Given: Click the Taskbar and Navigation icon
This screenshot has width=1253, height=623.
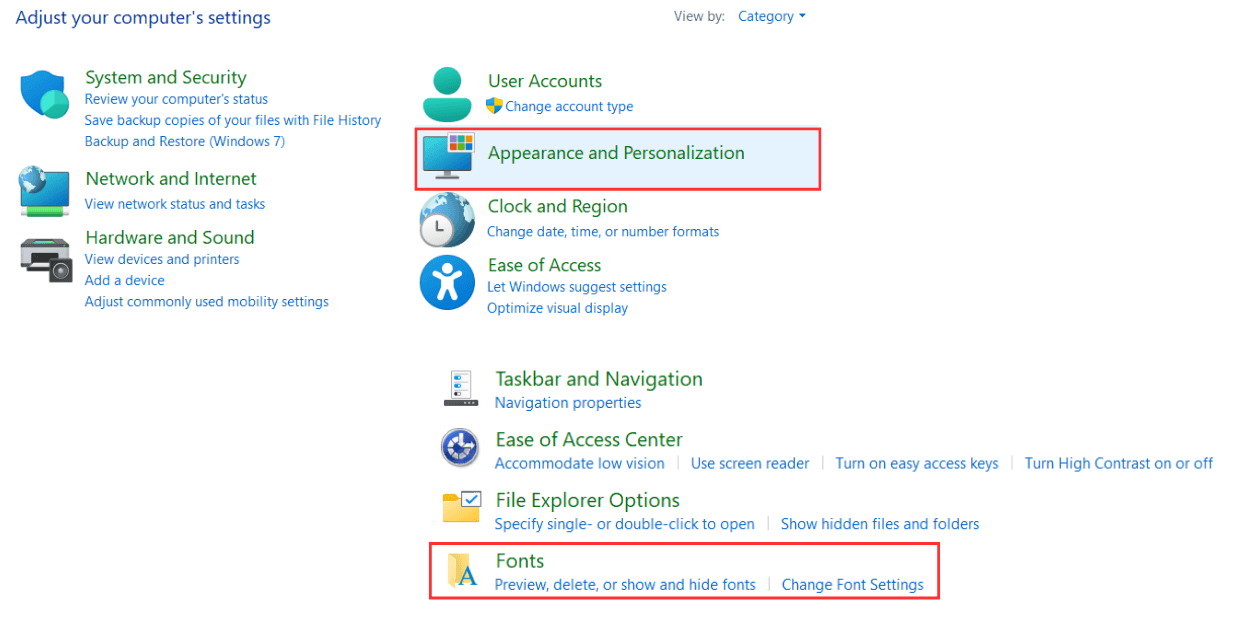Looking at the screenshot, I should pyautogui.click(x=461, y=389).
